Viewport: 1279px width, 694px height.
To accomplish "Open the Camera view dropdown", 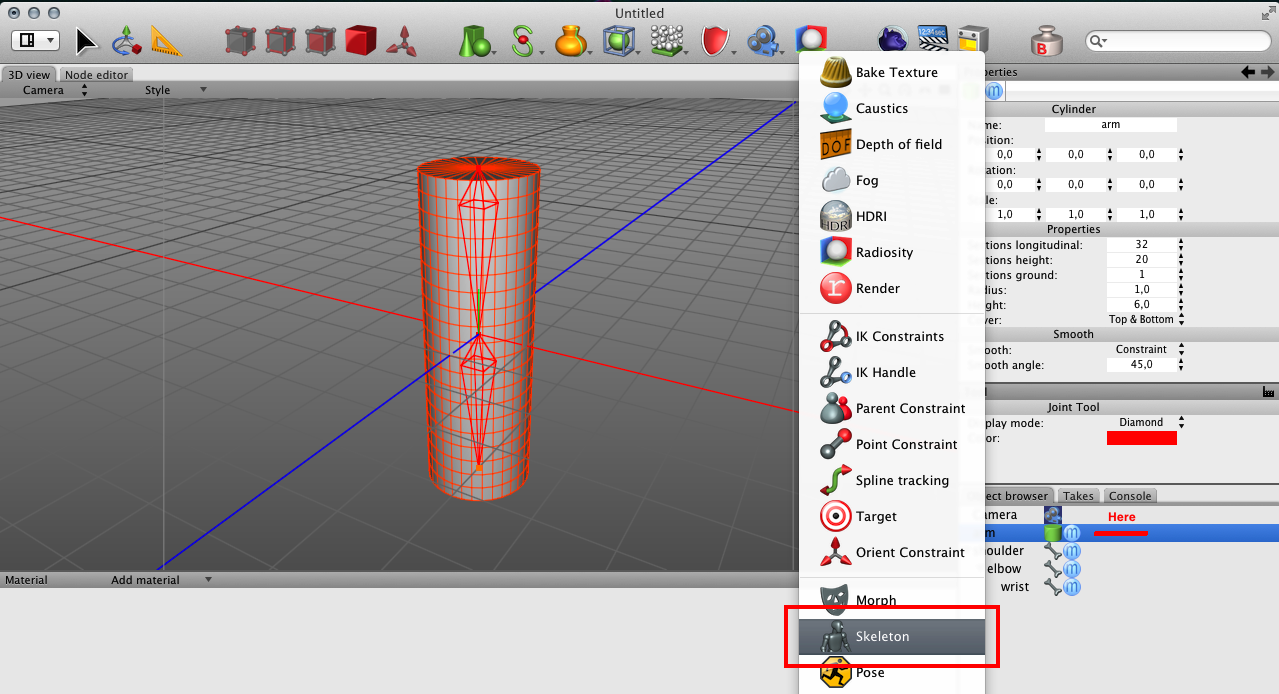I will [x=56, y=90].
